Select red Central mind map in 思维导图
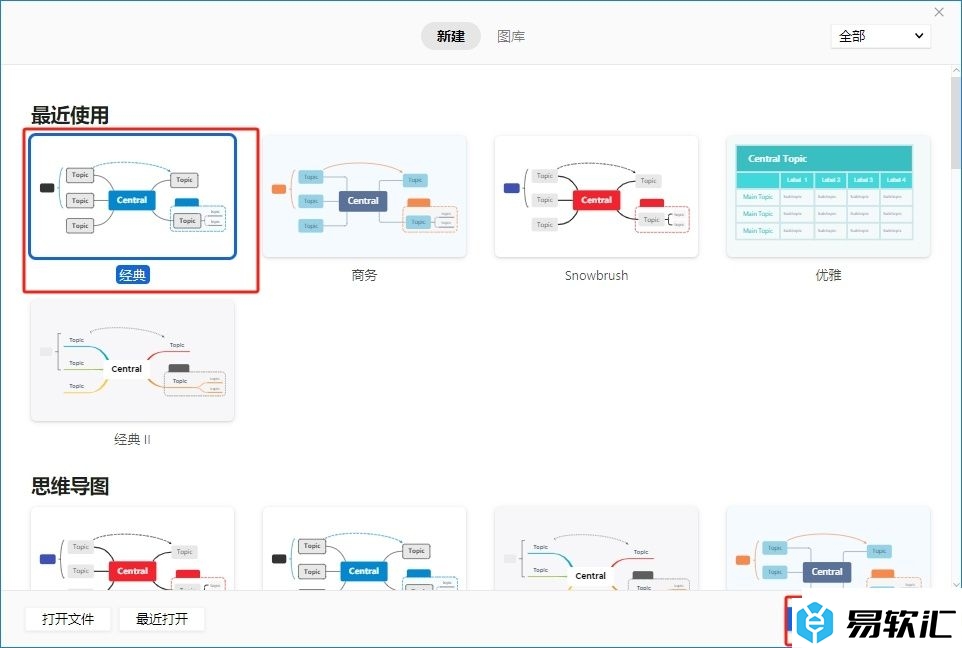Viewport: 962px width, 648px height. [x=132, y=549]
